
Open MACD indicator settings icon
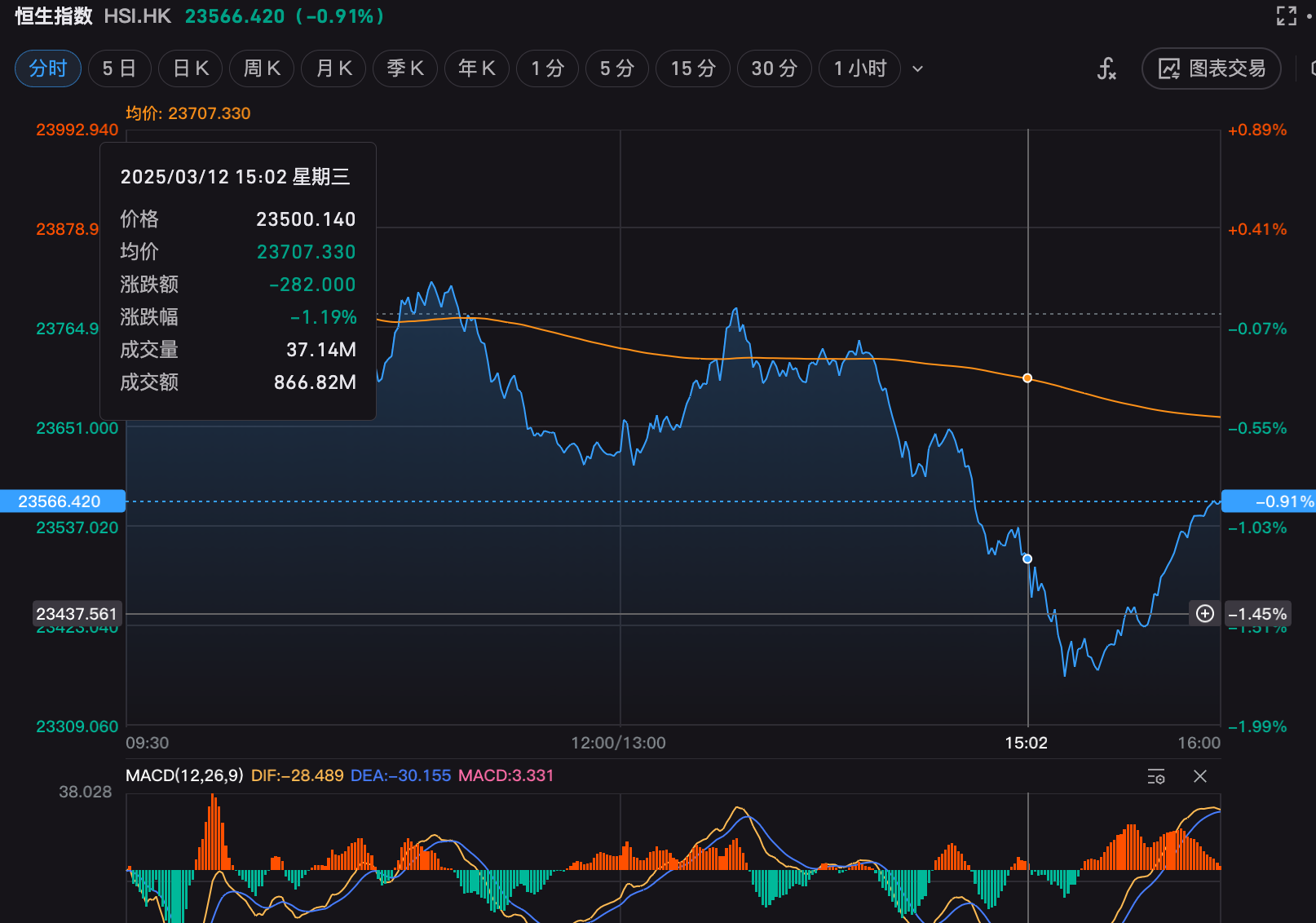pos(1155,776)
